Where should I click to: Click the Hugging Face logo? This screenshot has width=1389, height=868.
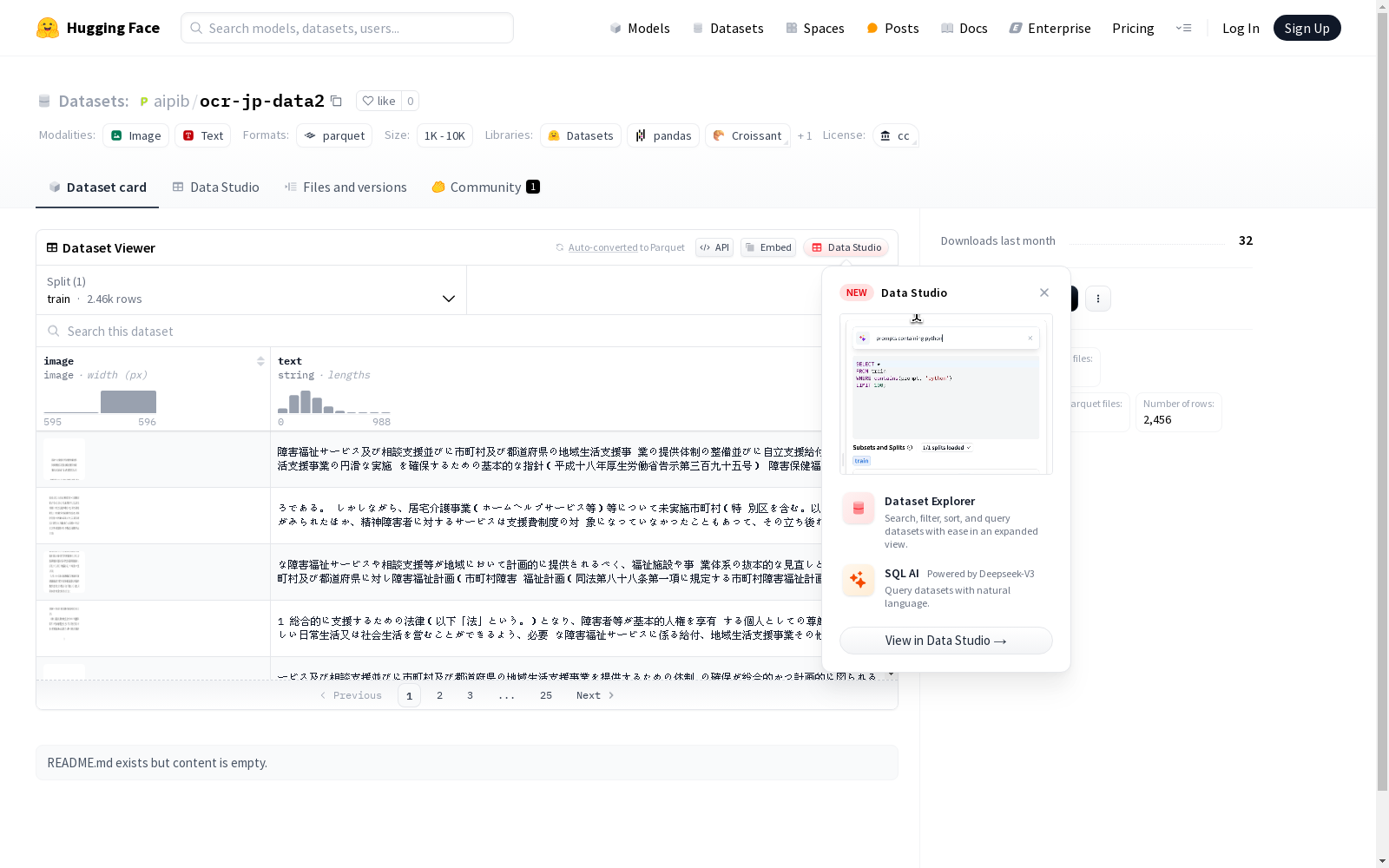(x=98, y=28)
